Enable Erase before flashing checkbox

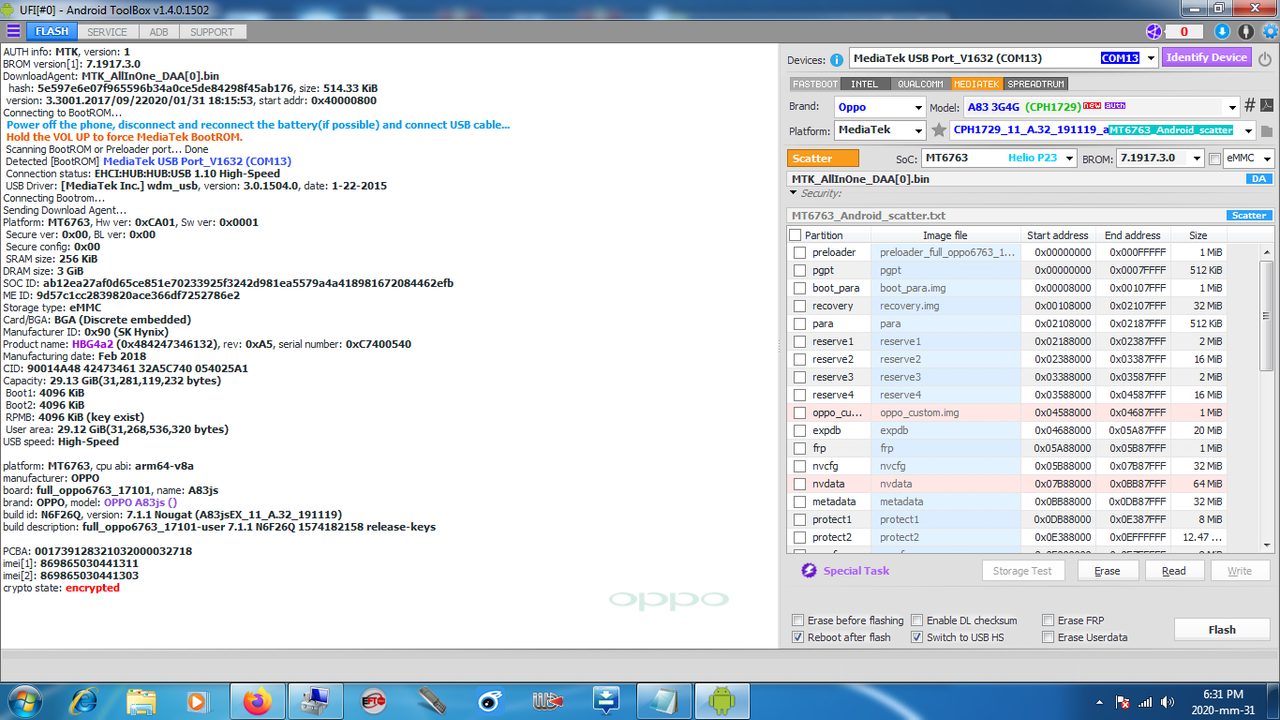(x=798, y=620)
